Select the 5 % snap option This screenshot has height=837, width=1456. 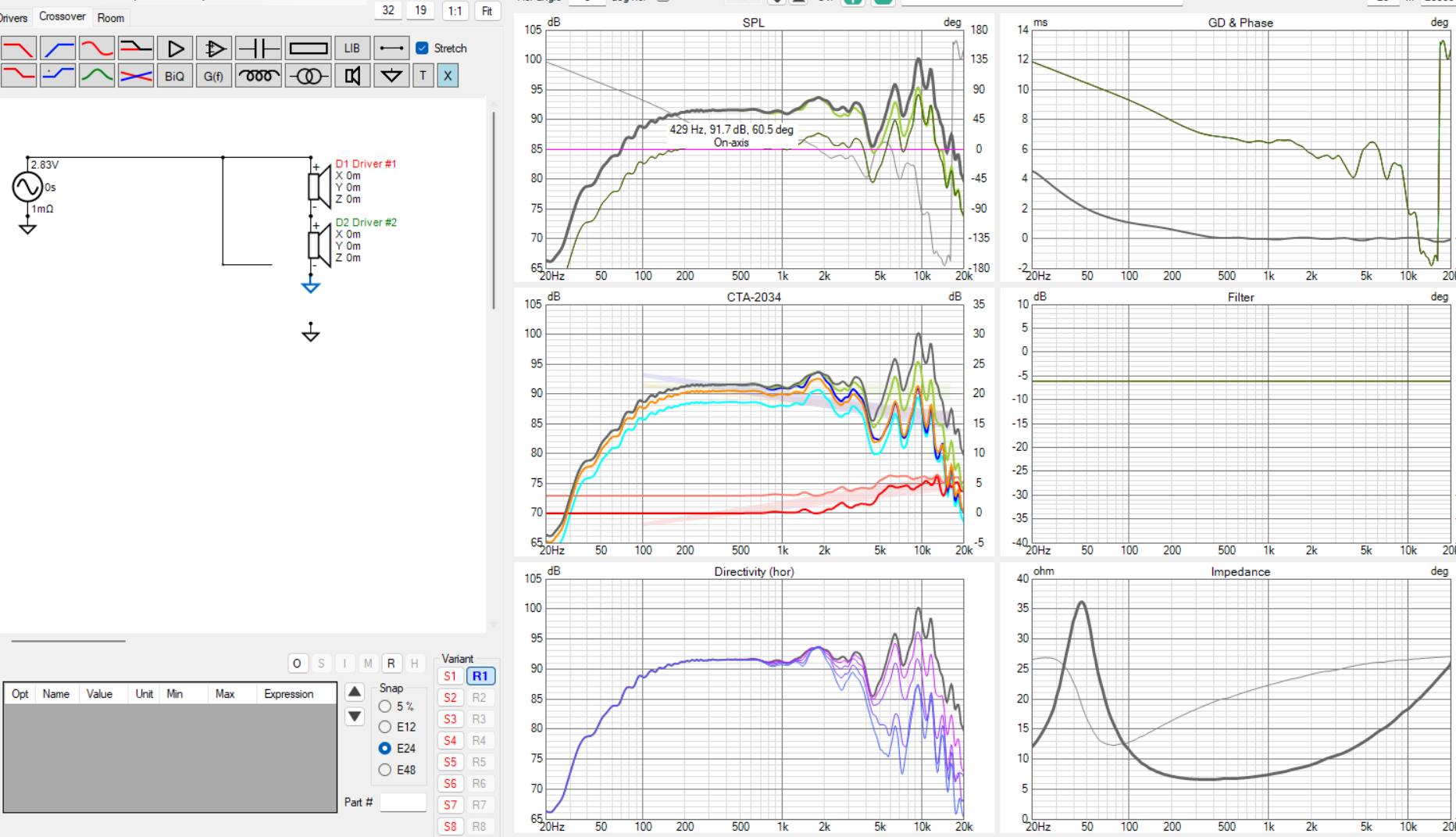point(385,706)
